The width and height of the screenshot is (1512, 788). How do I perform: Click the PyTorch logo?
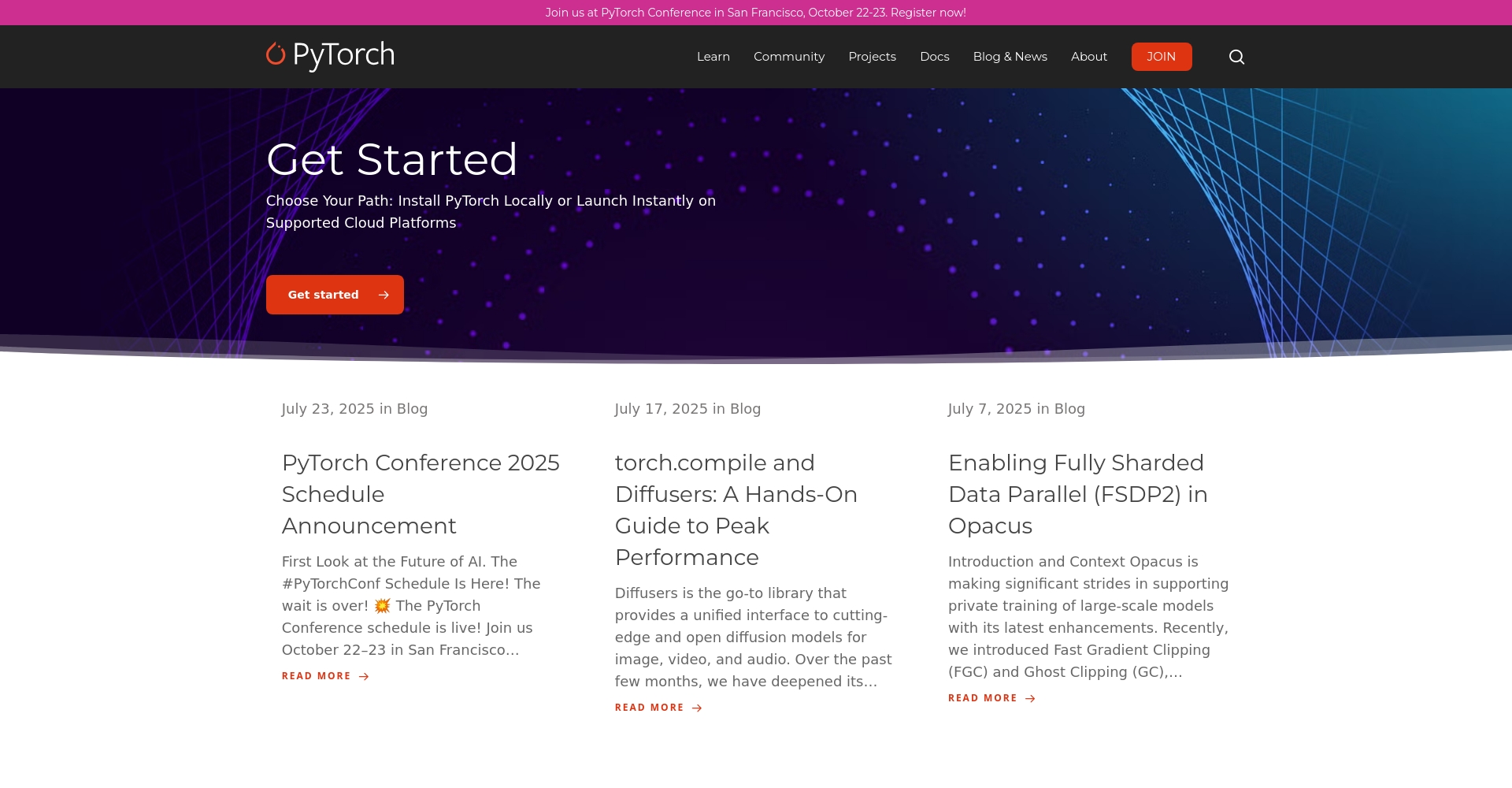(330, 55)
